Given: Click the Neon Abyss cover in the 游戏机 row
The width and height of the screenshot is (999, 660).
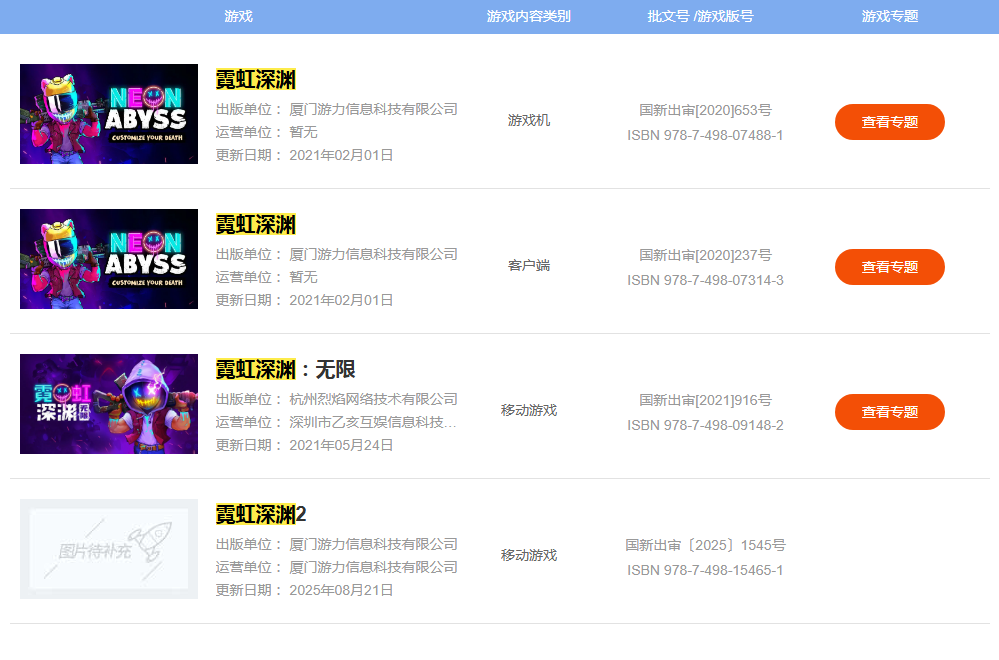Looking at the screenshot, I should point(109,114).
